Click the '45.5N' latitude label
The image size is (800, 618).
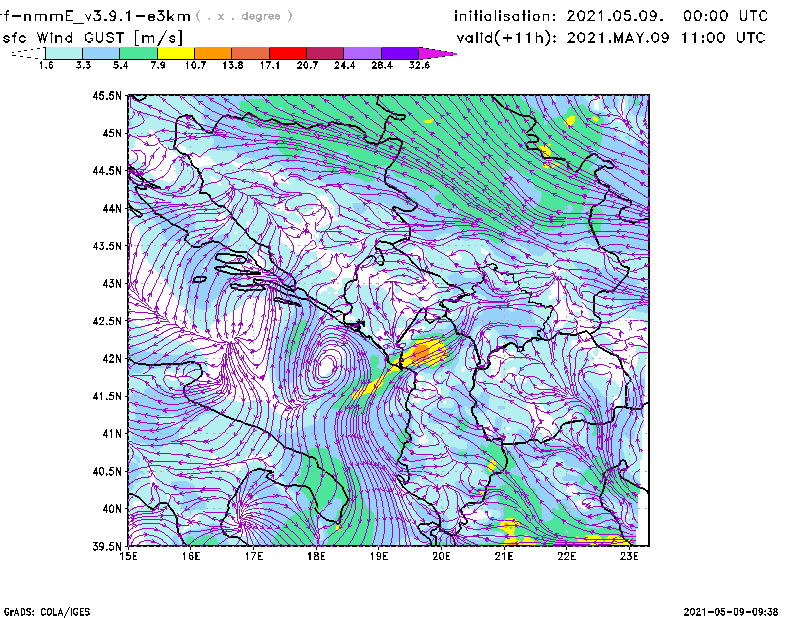coord(107,95)
